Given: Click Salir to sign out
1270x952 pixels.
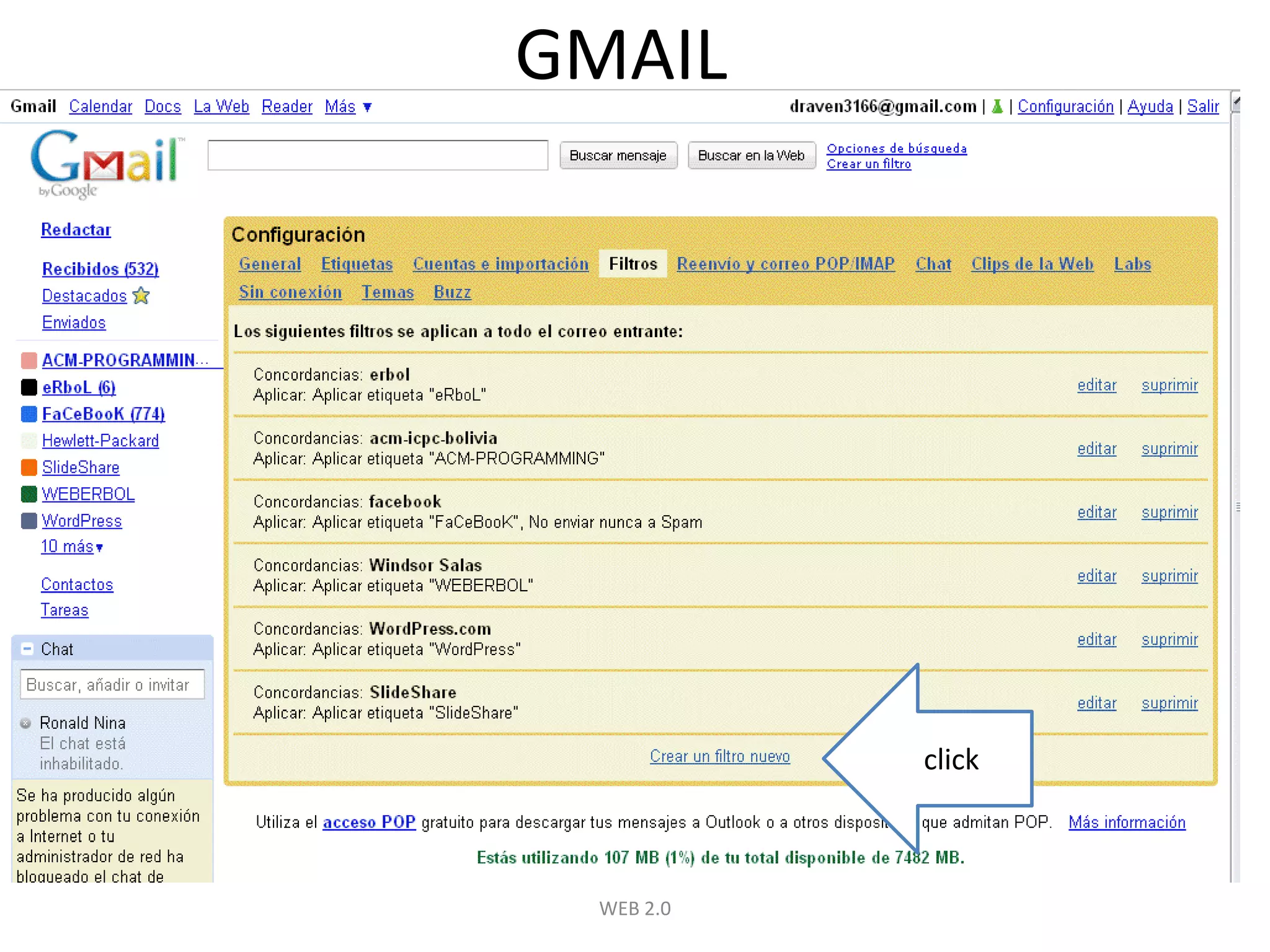Looking at the screenshot, I should (1203, 107).
